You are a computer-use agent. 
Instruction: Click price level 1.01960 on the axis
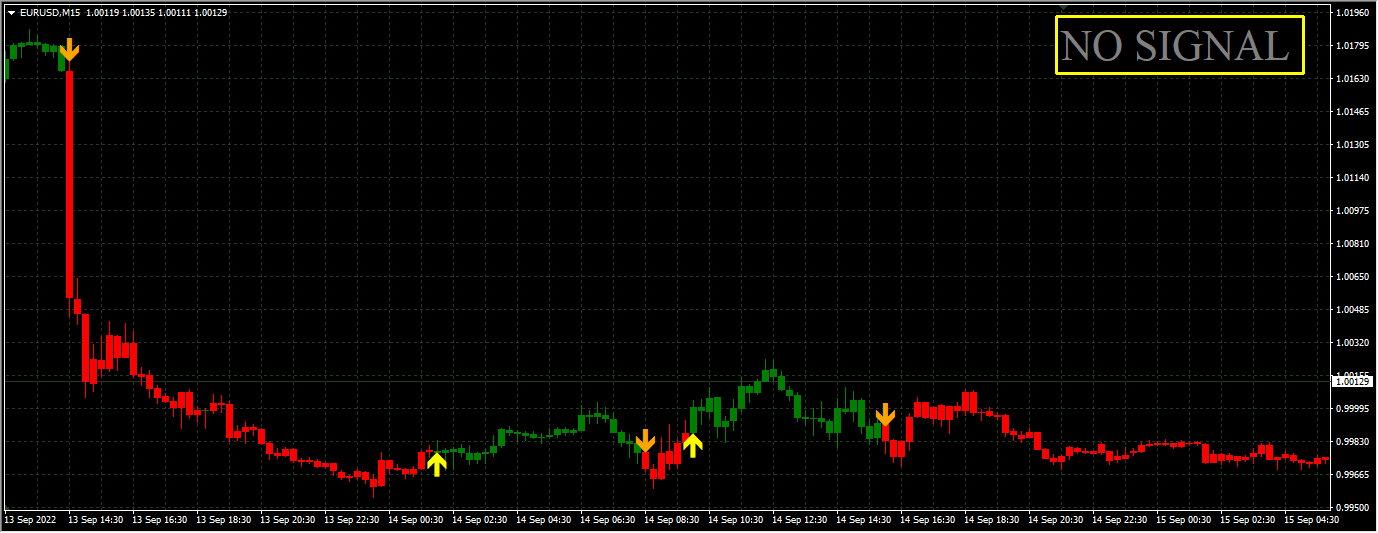click(1351, 13)
